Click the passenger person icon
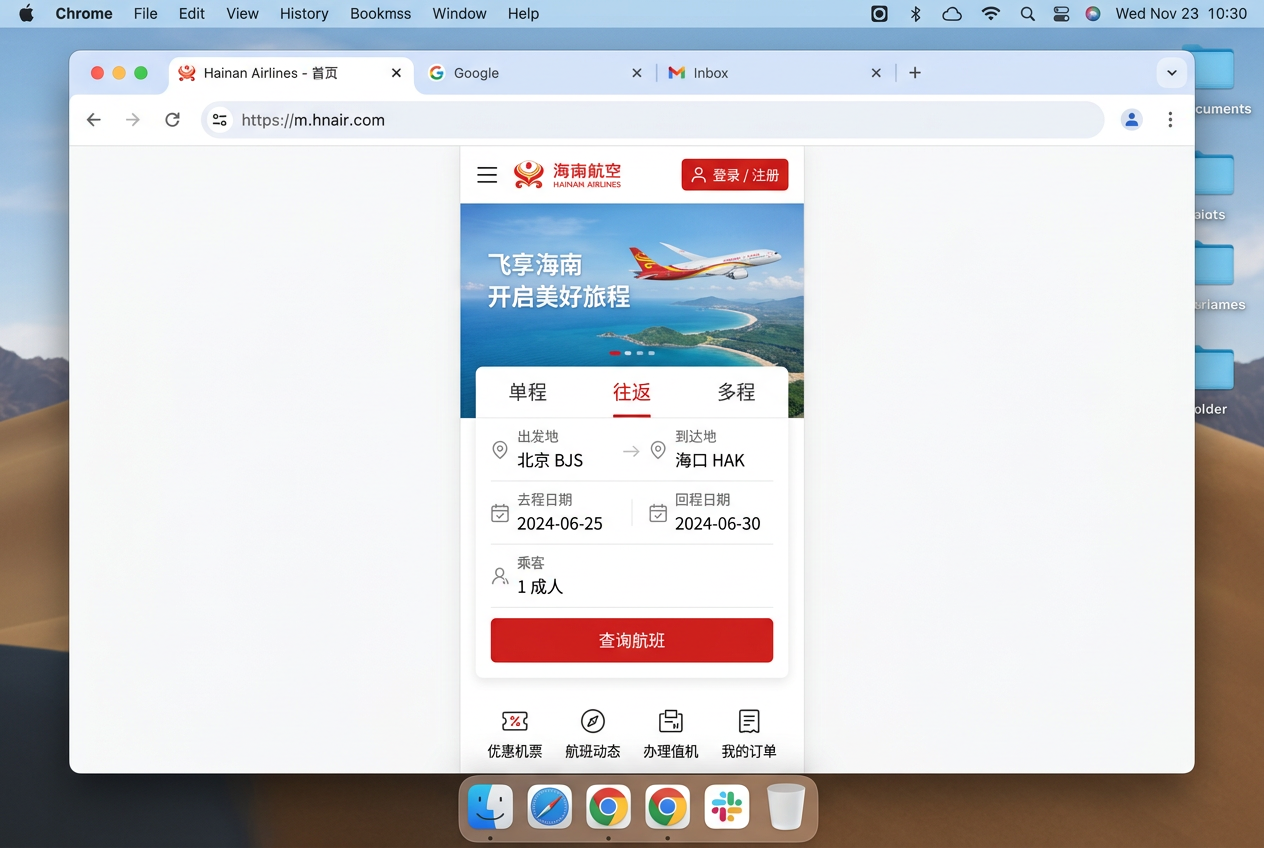 500,576
